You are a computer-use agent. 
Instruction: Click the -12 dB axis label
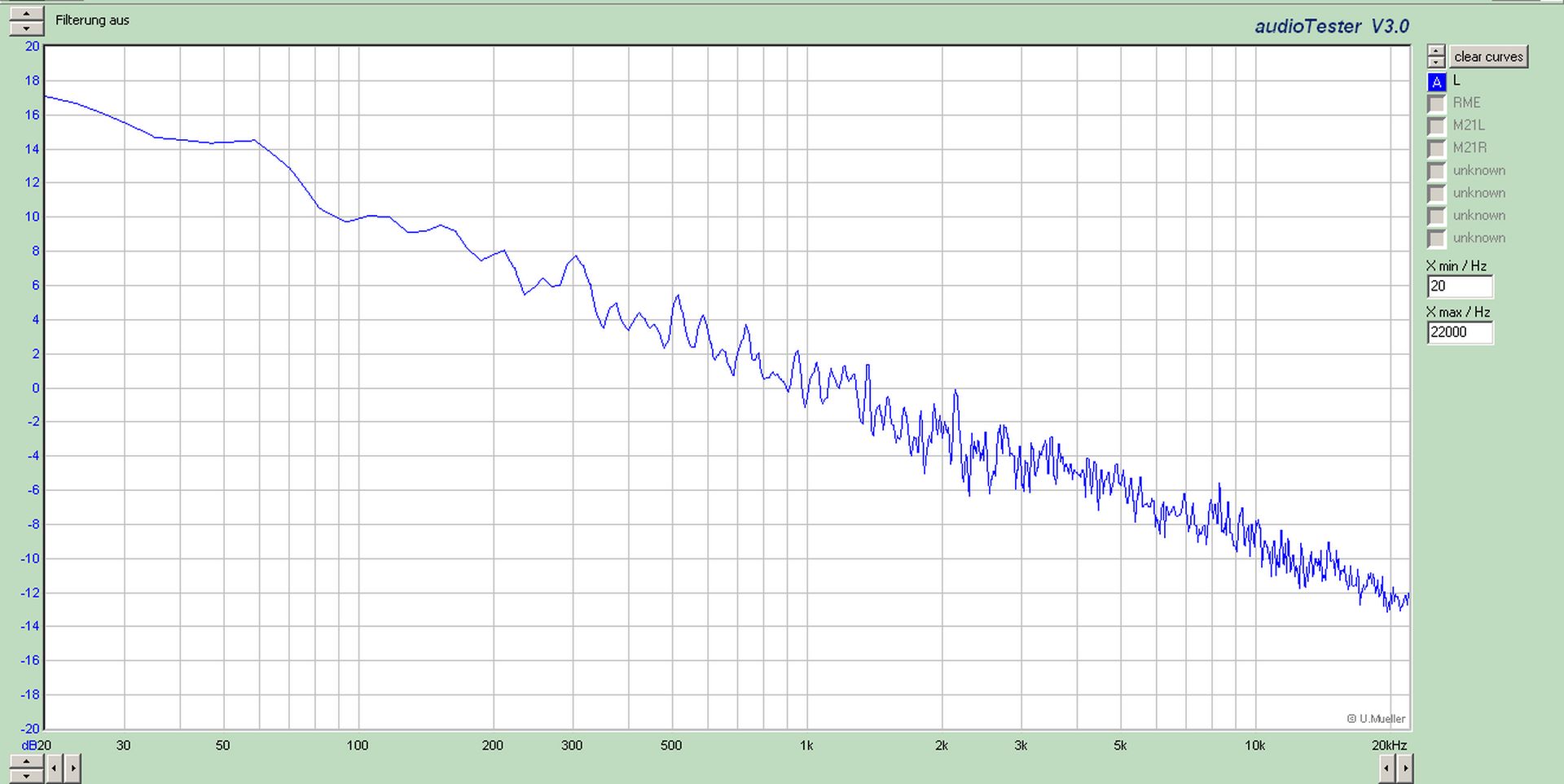click(x=30, y=593)
